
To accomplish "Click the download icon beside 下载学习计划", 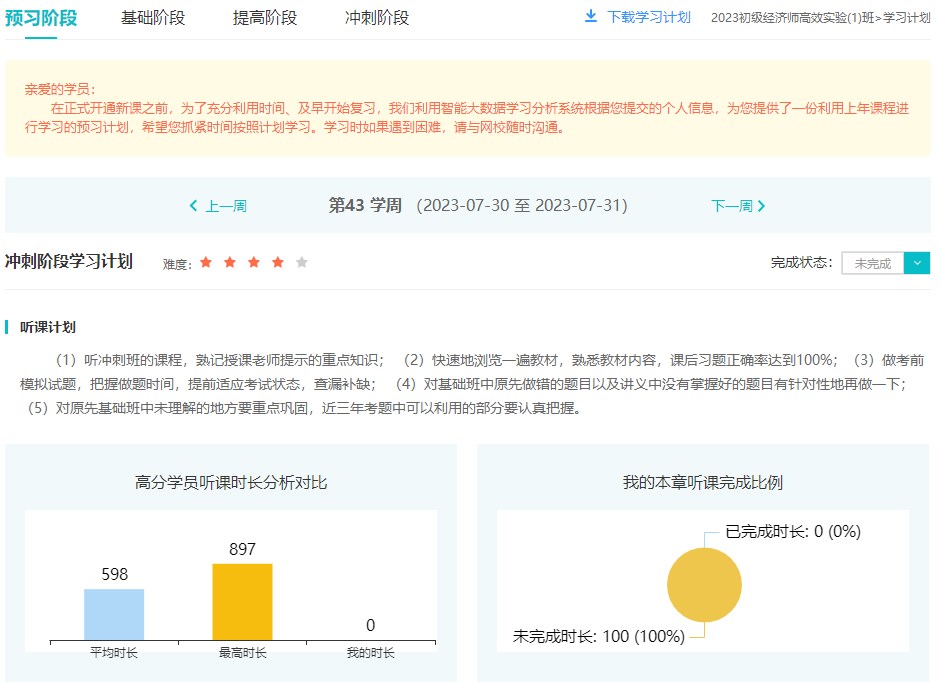I will pos(590,17).
